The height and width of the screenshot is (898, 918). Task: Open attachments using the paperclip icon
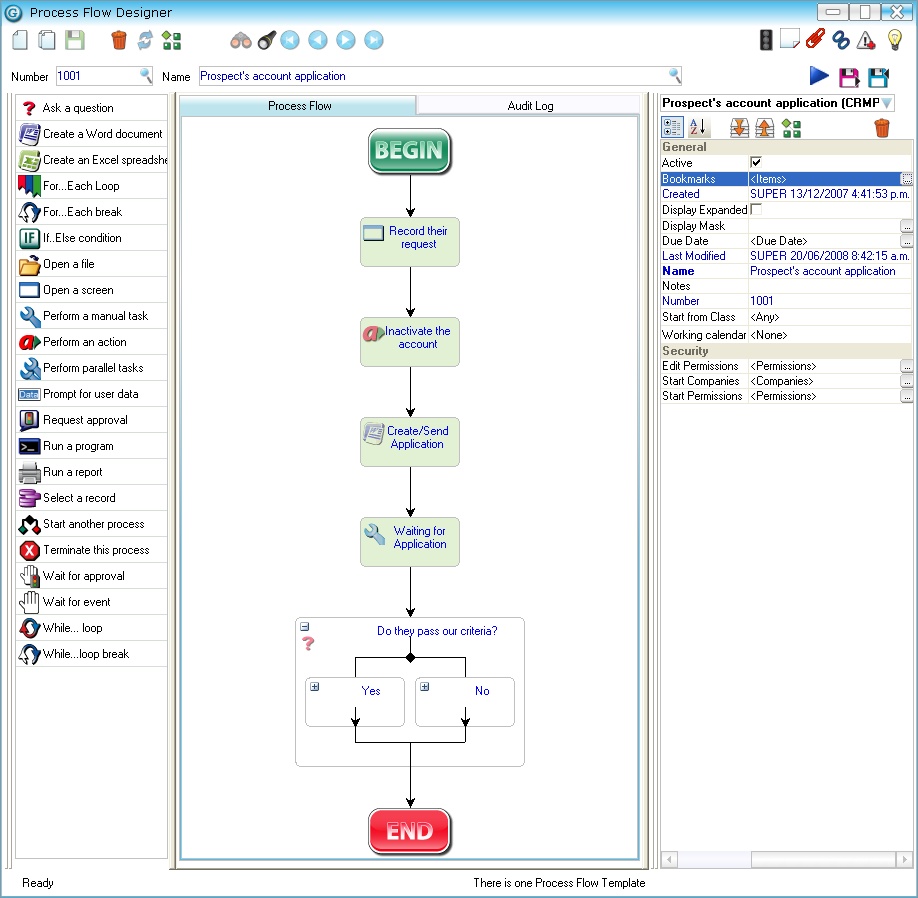click(x=814, y=40)
